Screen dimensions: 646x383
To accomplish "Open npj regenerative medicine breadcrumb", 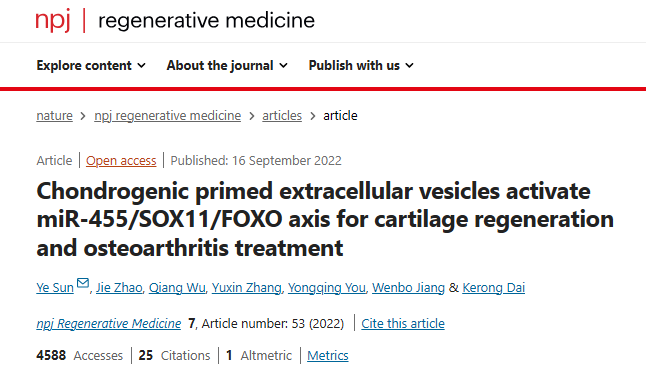I will point(167,116).
